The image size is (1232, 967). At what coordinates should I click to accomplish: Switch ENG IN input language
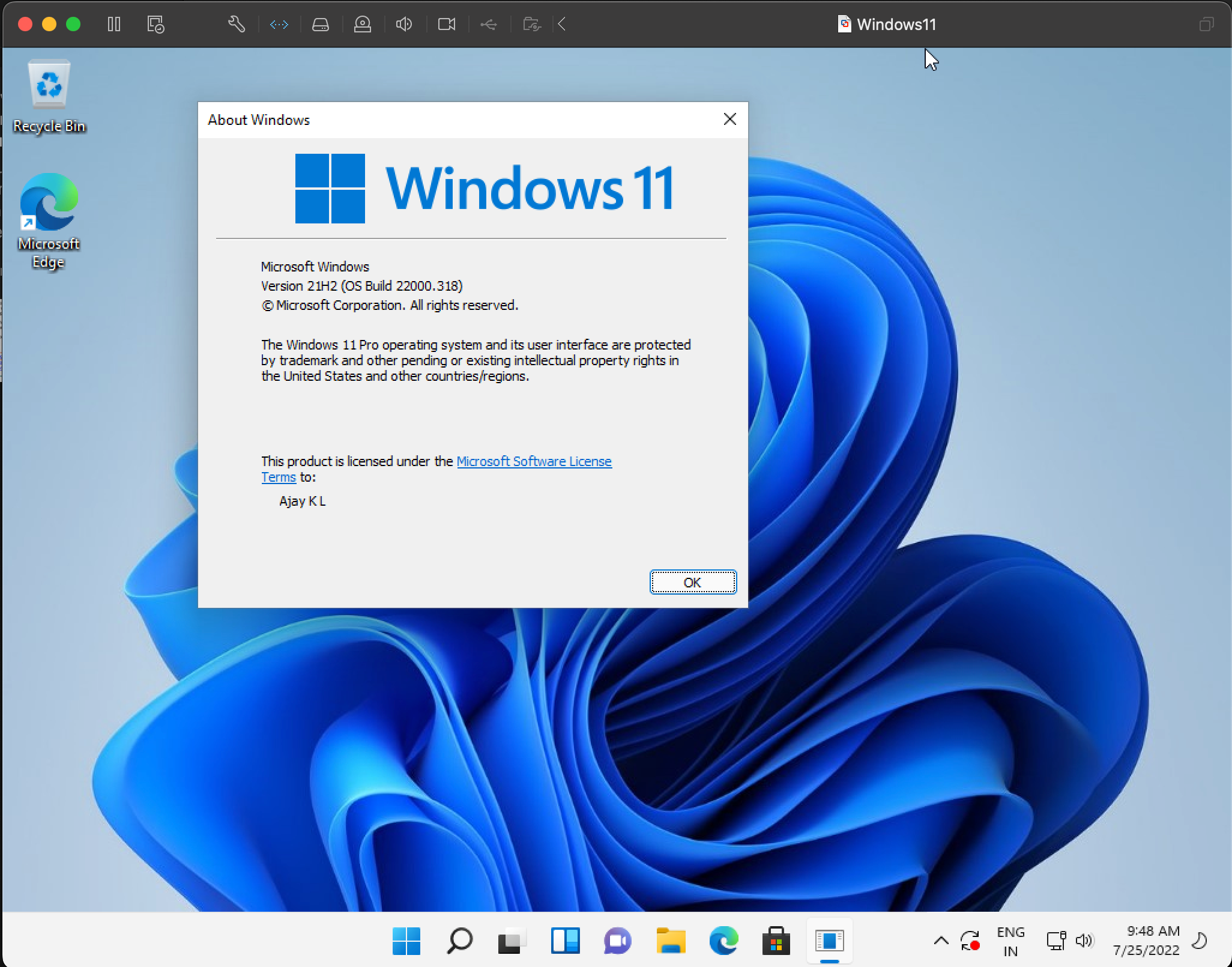(1010, 941)
